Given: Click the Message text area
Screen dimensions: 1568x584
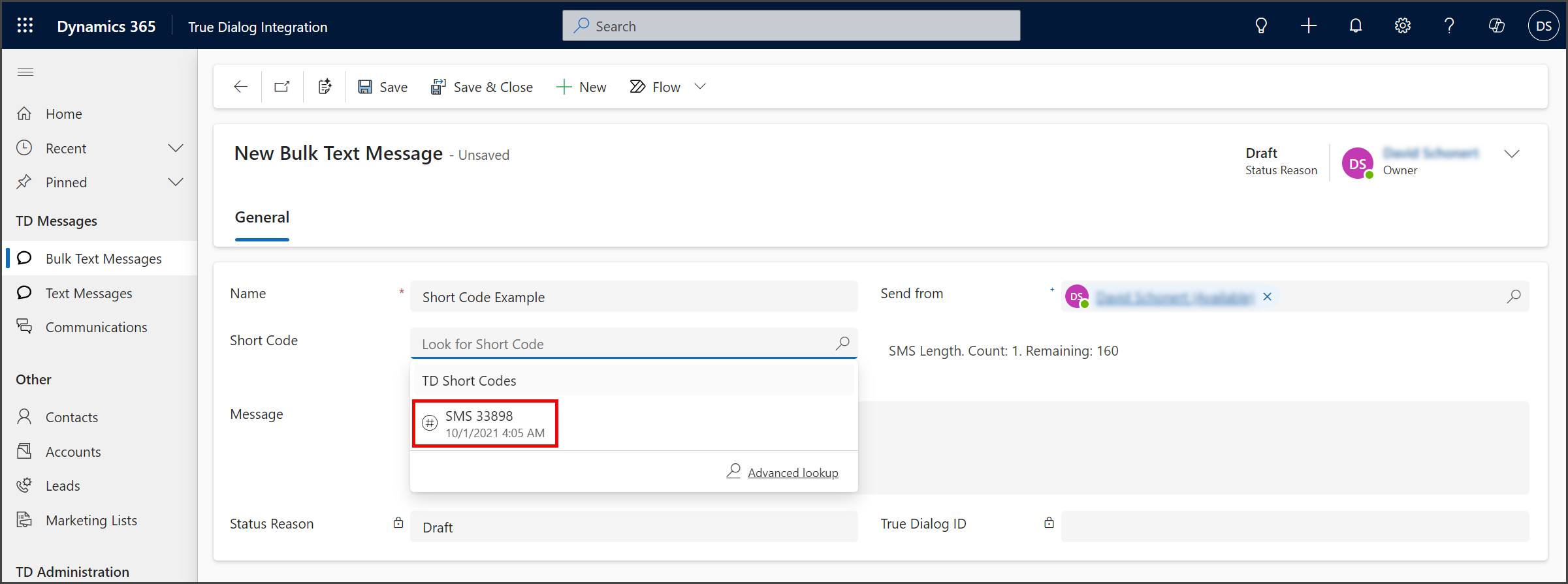Looking at the screenshot, I should click(1193, 448).
